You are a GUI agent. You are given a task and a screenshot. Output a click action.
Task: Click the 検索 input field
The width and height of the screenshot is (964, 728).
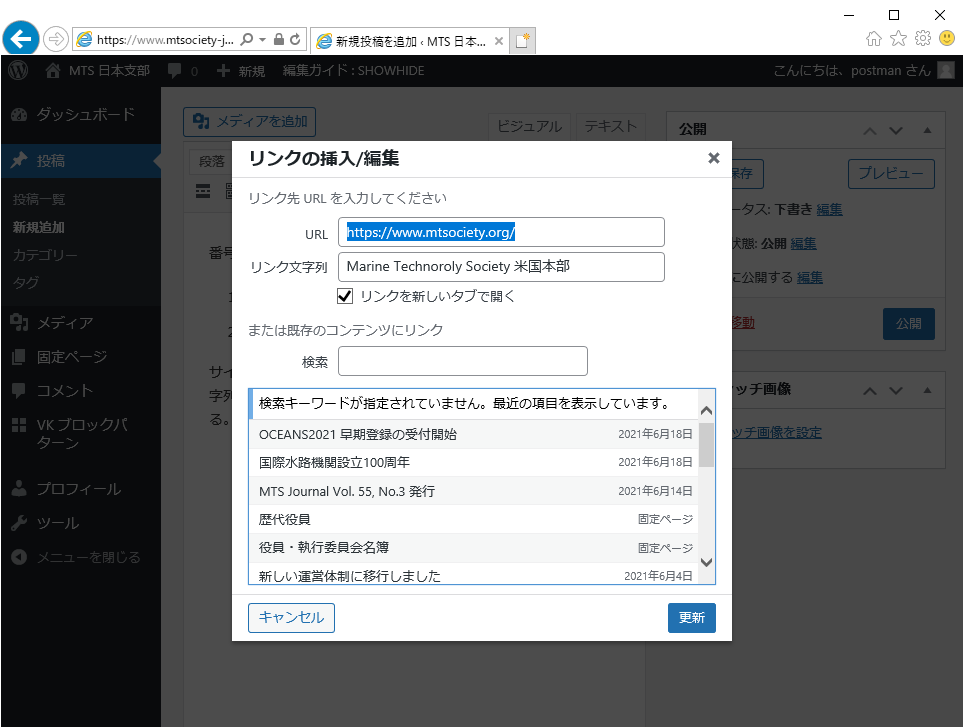click(x=462, y=361)
